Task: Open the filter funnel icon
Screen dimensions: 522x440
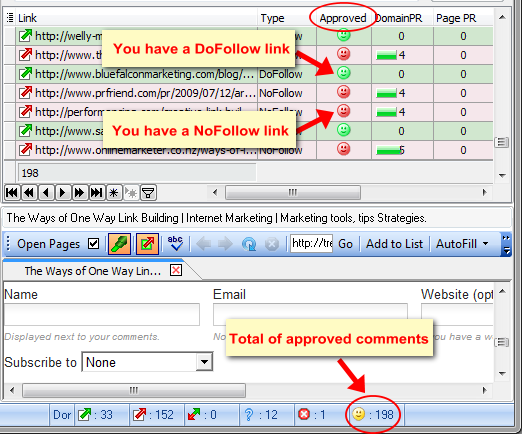Action: pos(148,193)
